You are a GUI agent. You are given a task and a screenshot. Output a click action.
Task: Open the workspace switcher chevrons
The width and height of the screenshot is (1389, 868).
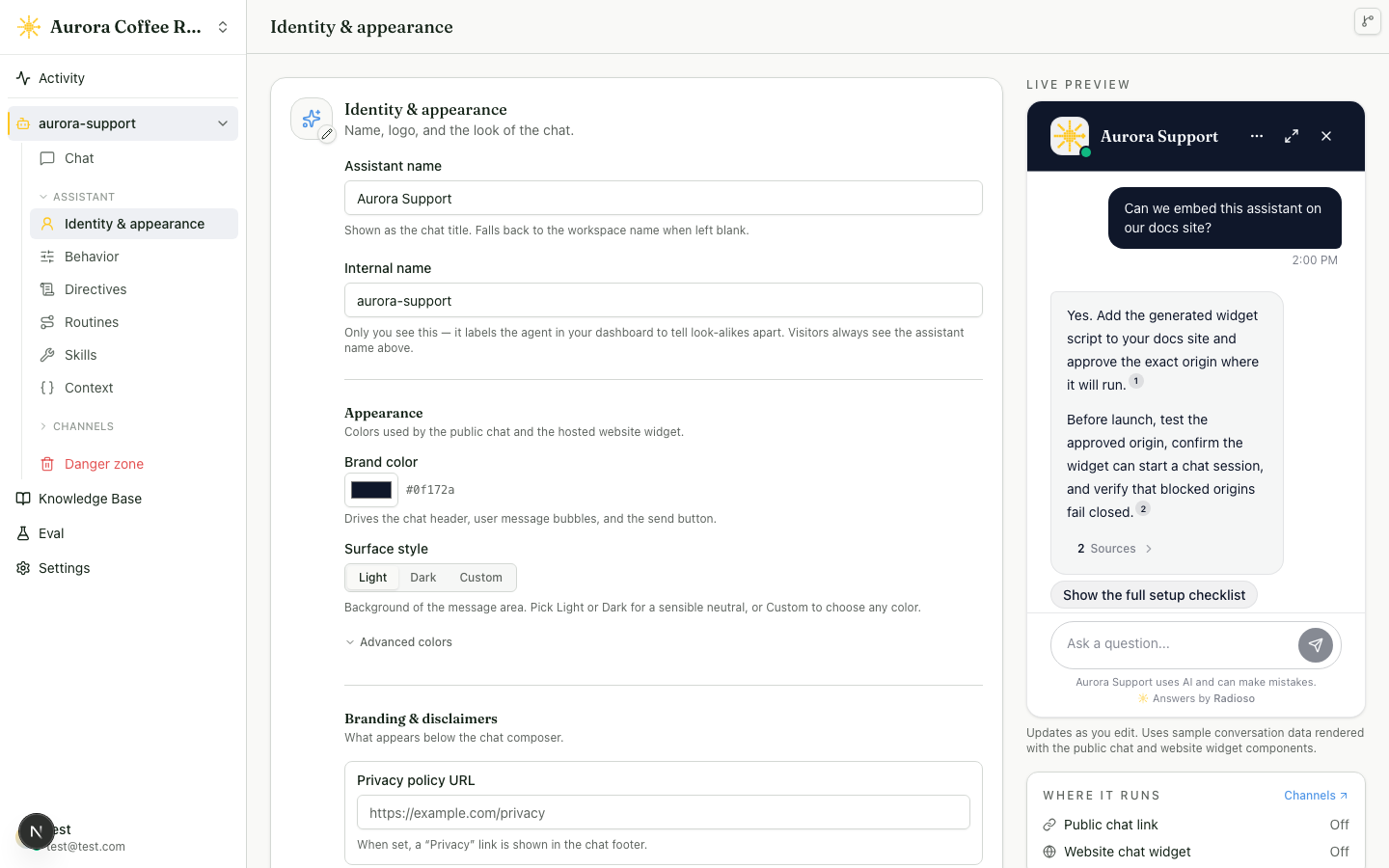tap(223, 27)
